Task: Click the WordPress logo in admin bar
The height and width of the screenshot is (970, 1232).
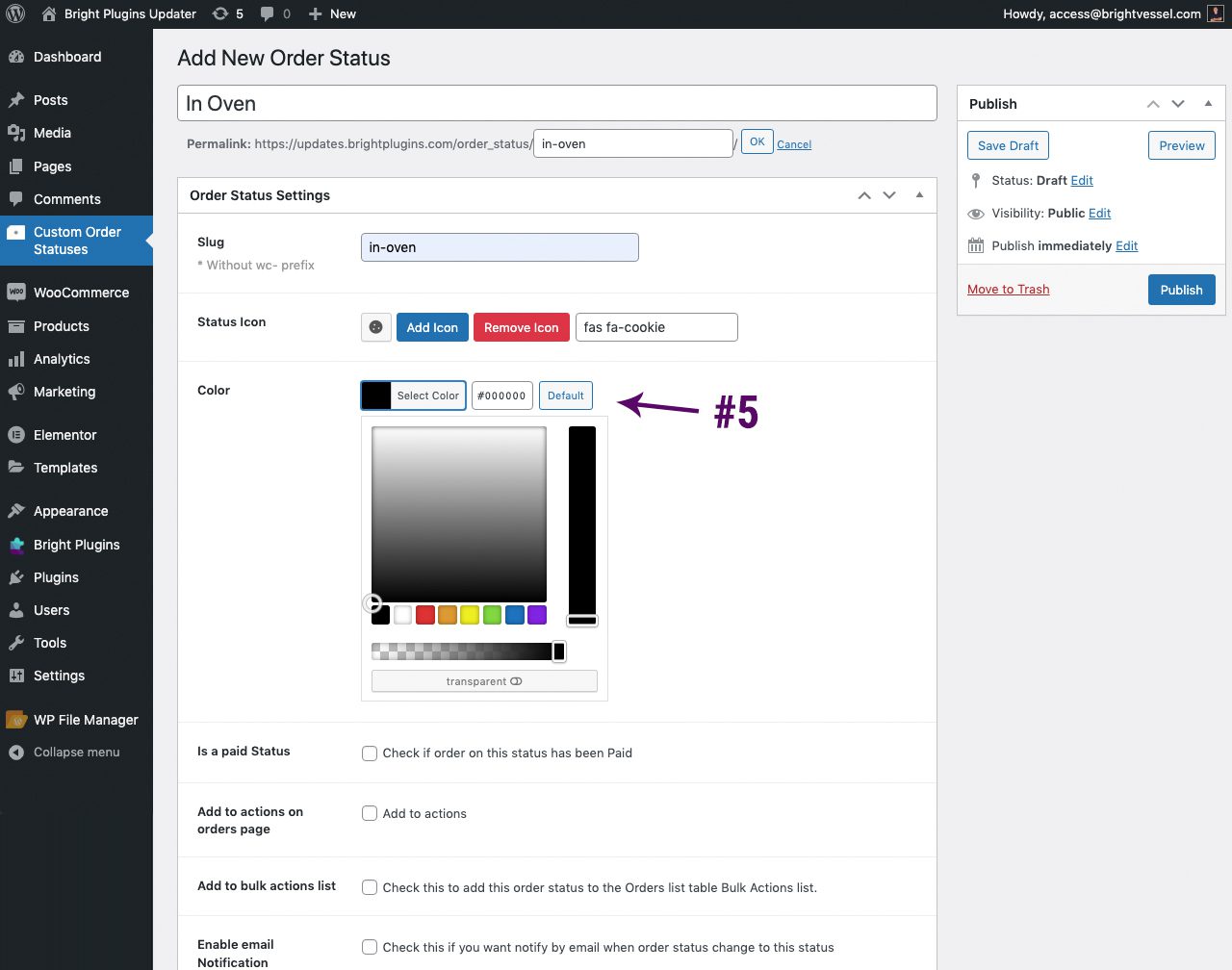Action: click(x=15, y=13)
